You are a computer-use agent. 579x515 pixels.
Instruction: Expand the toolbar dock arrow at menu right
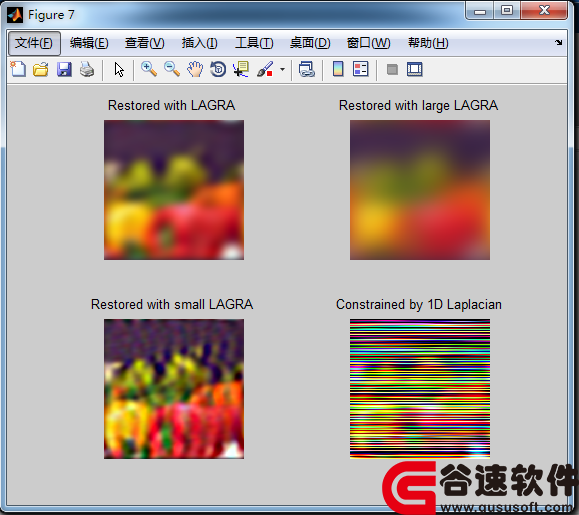pos(558,42)
